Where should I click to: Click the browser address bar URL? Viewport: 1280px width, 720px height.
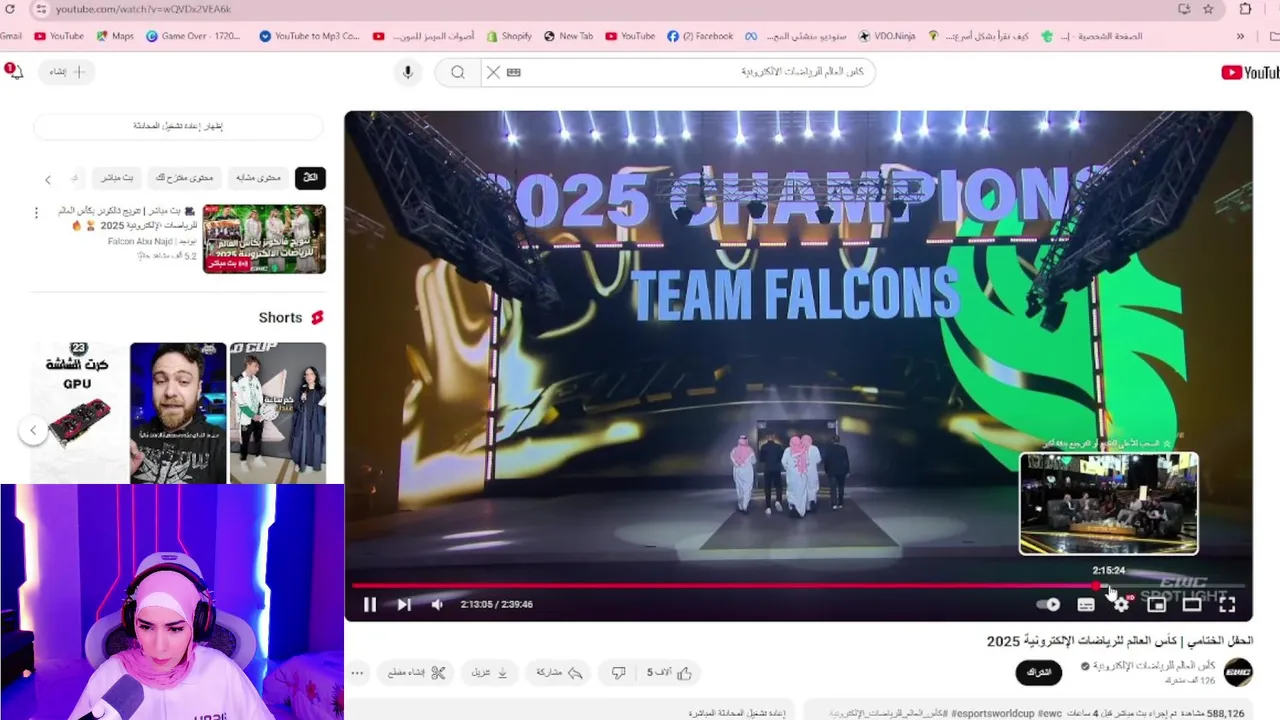pos(143,9)
